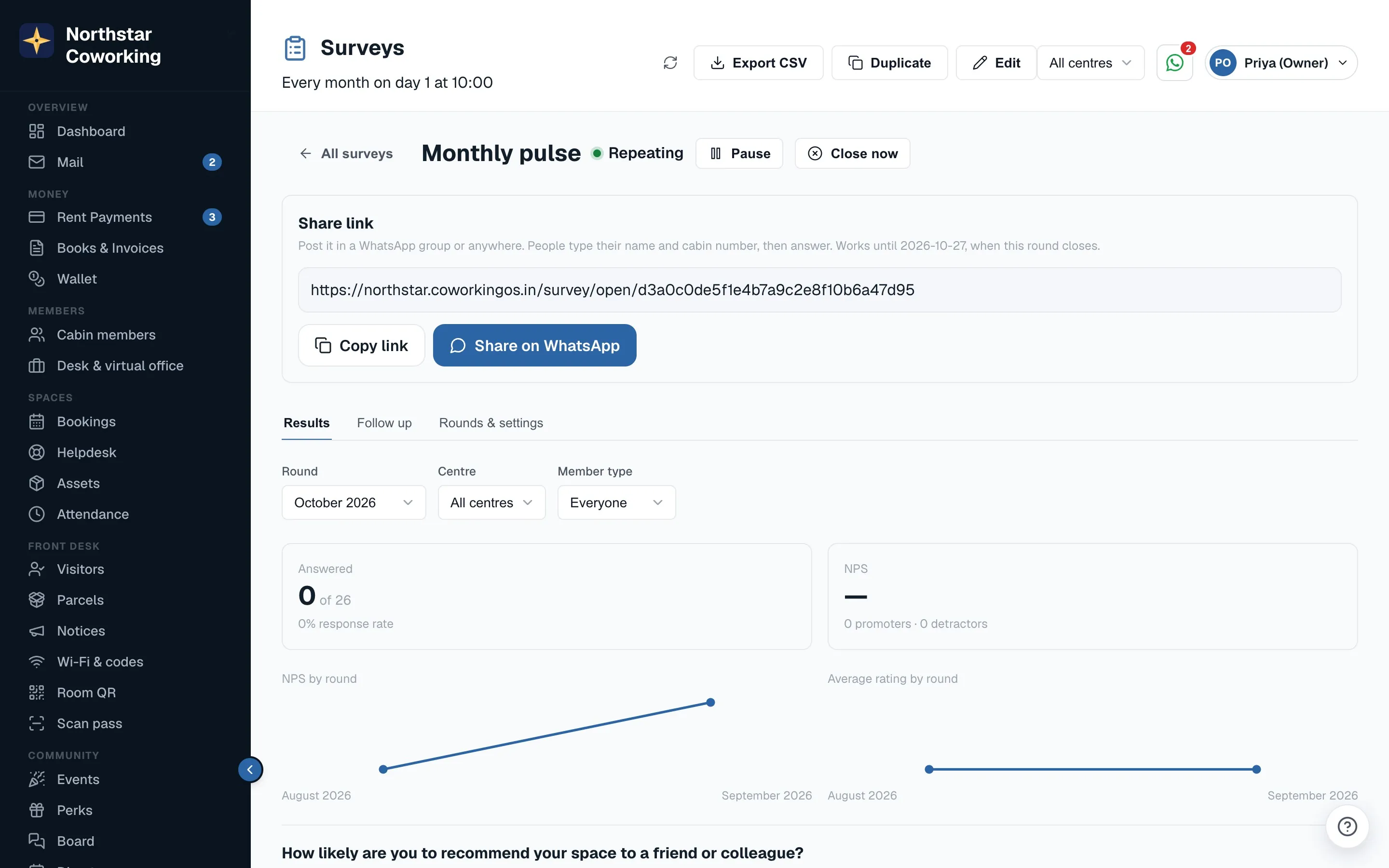Click the Surveys clipboard icon in header
1389x868 pixels.
tap(295, 48)
